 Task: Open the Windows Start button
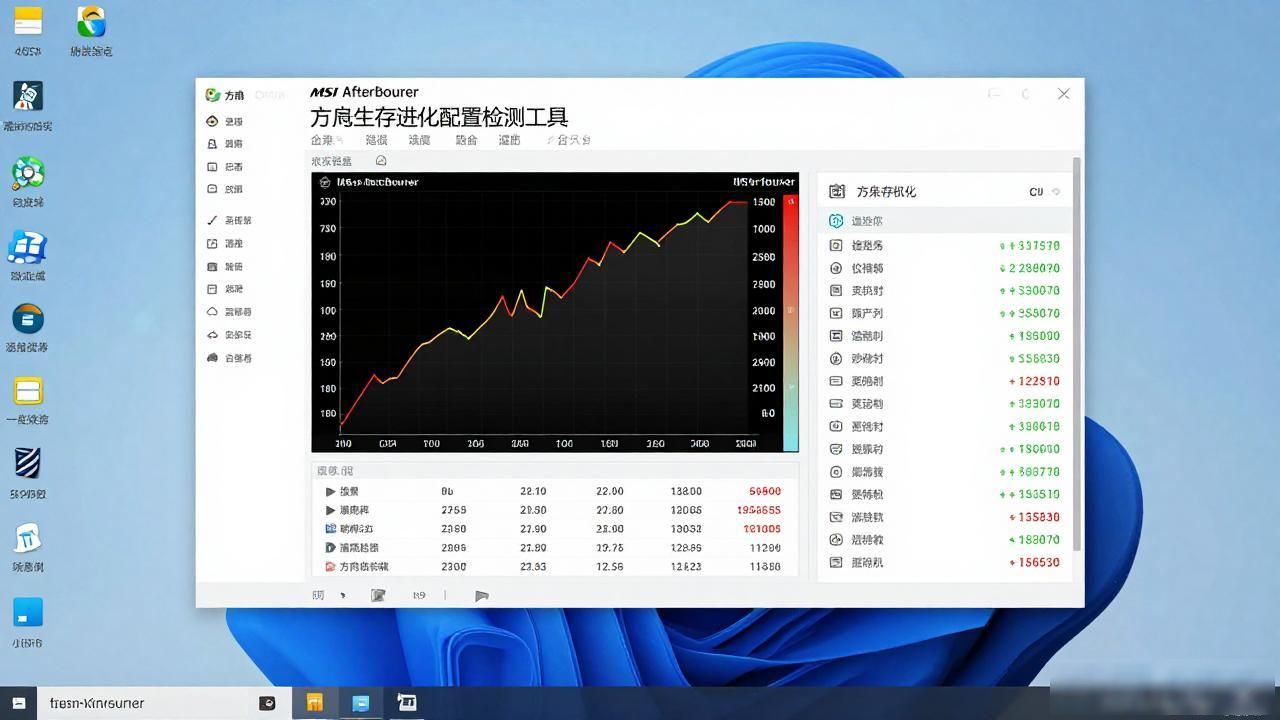tap(18, 703)
